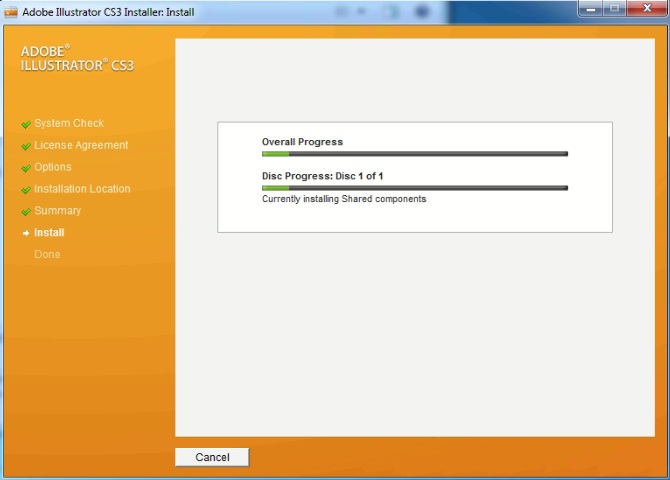The image size is (670, 480).
Task: Select the Installation Location step label
Action: 82,188
